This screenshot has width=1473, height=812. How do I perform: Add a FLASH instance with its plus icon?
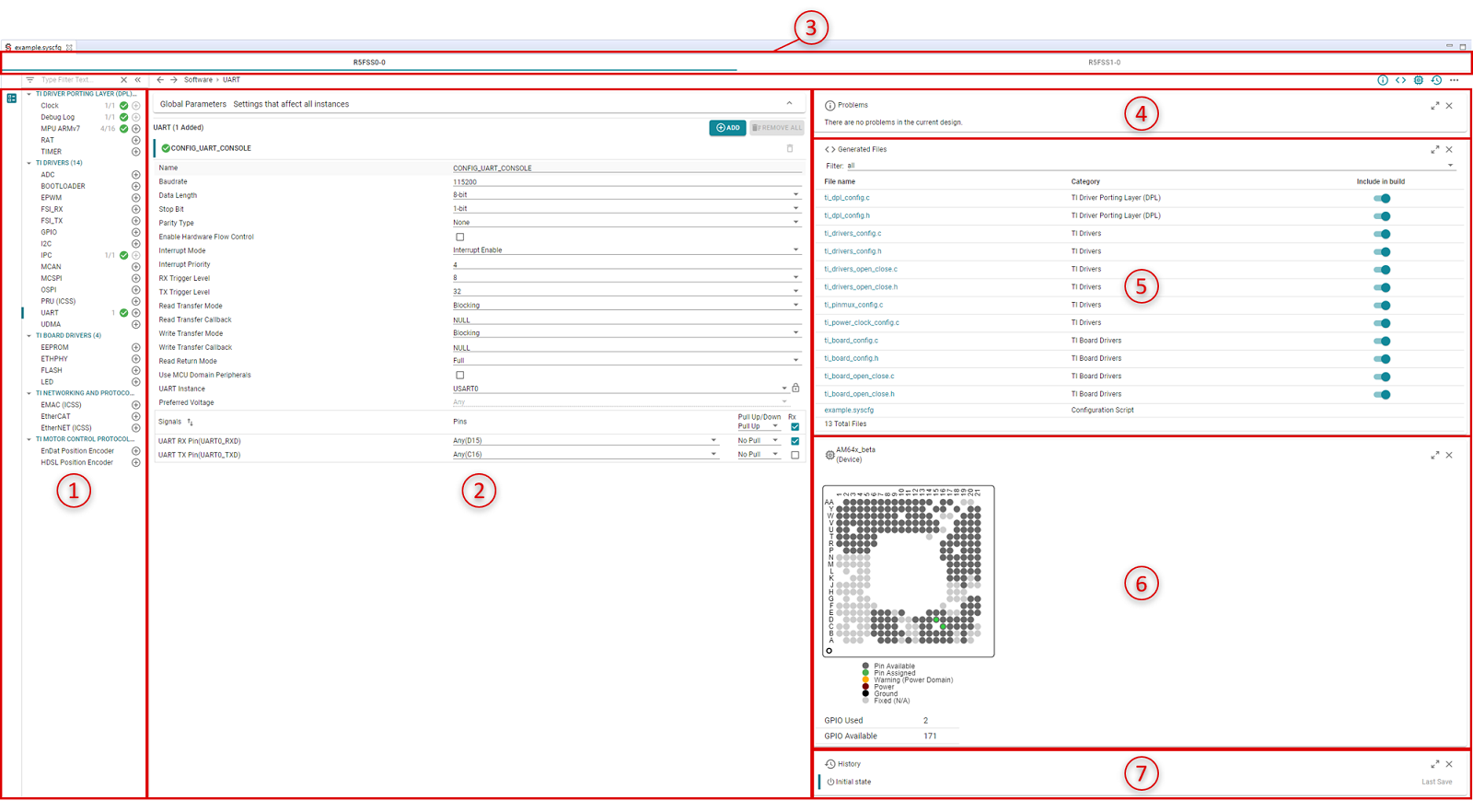click(x=136, y=370)
